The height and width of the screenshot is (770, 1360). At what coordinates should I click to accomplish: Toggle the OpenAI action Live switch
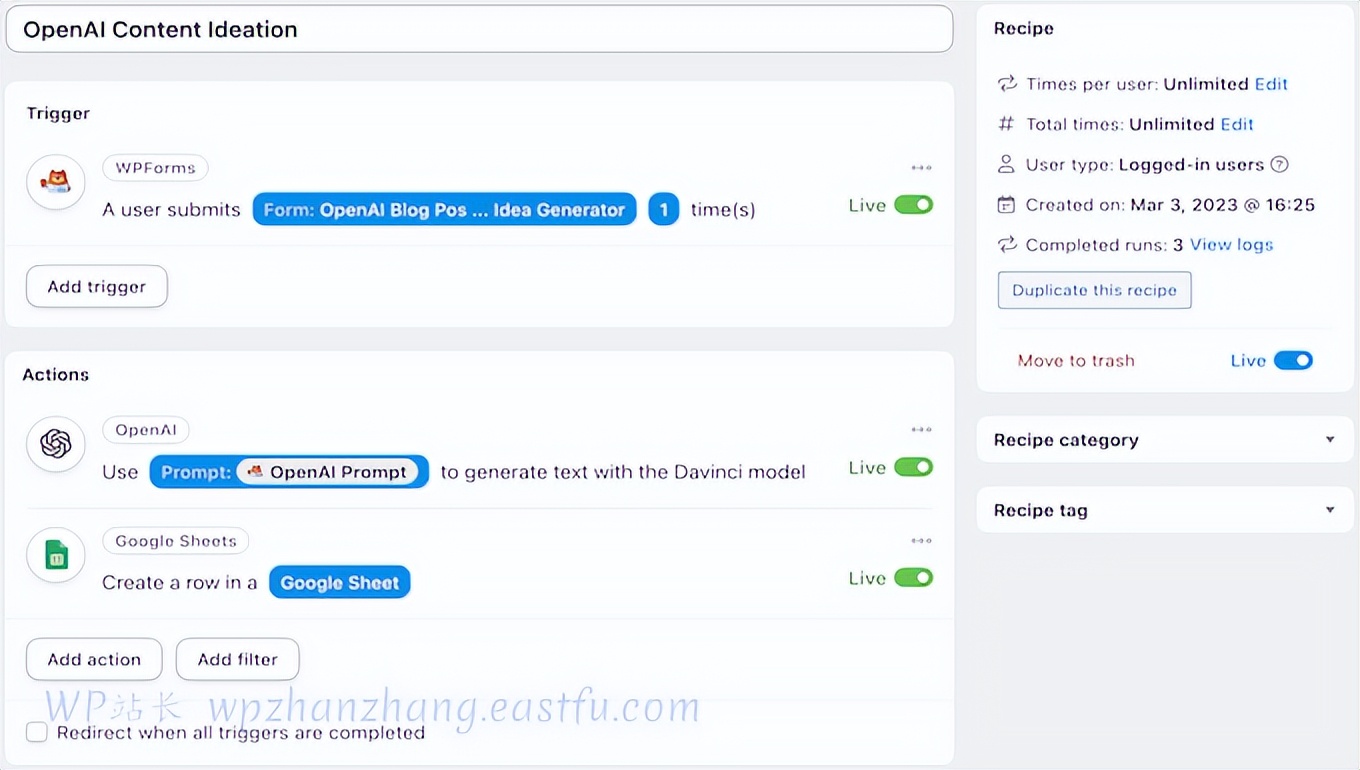pyautogui.click(x=913, y=467)
